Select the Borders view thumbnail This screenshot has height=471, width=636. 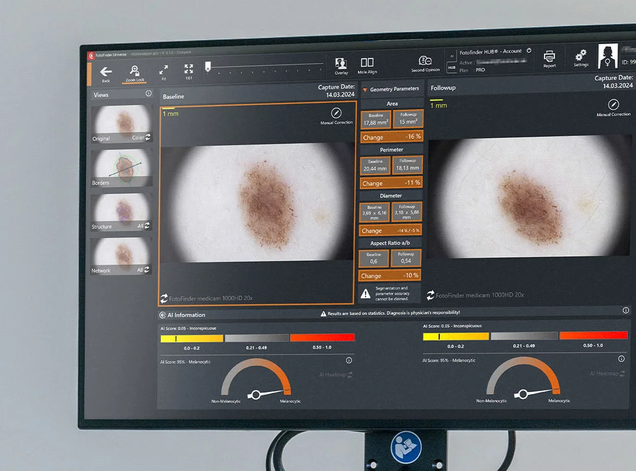tap(121, 168)
